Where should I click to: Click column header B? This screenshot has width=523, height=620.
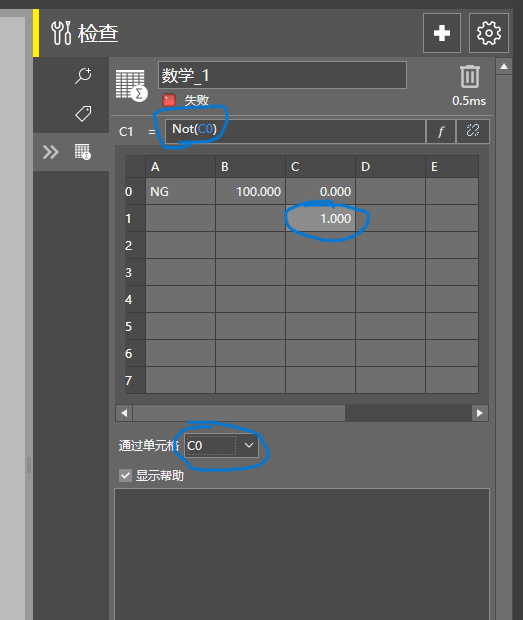coord(251,167)
